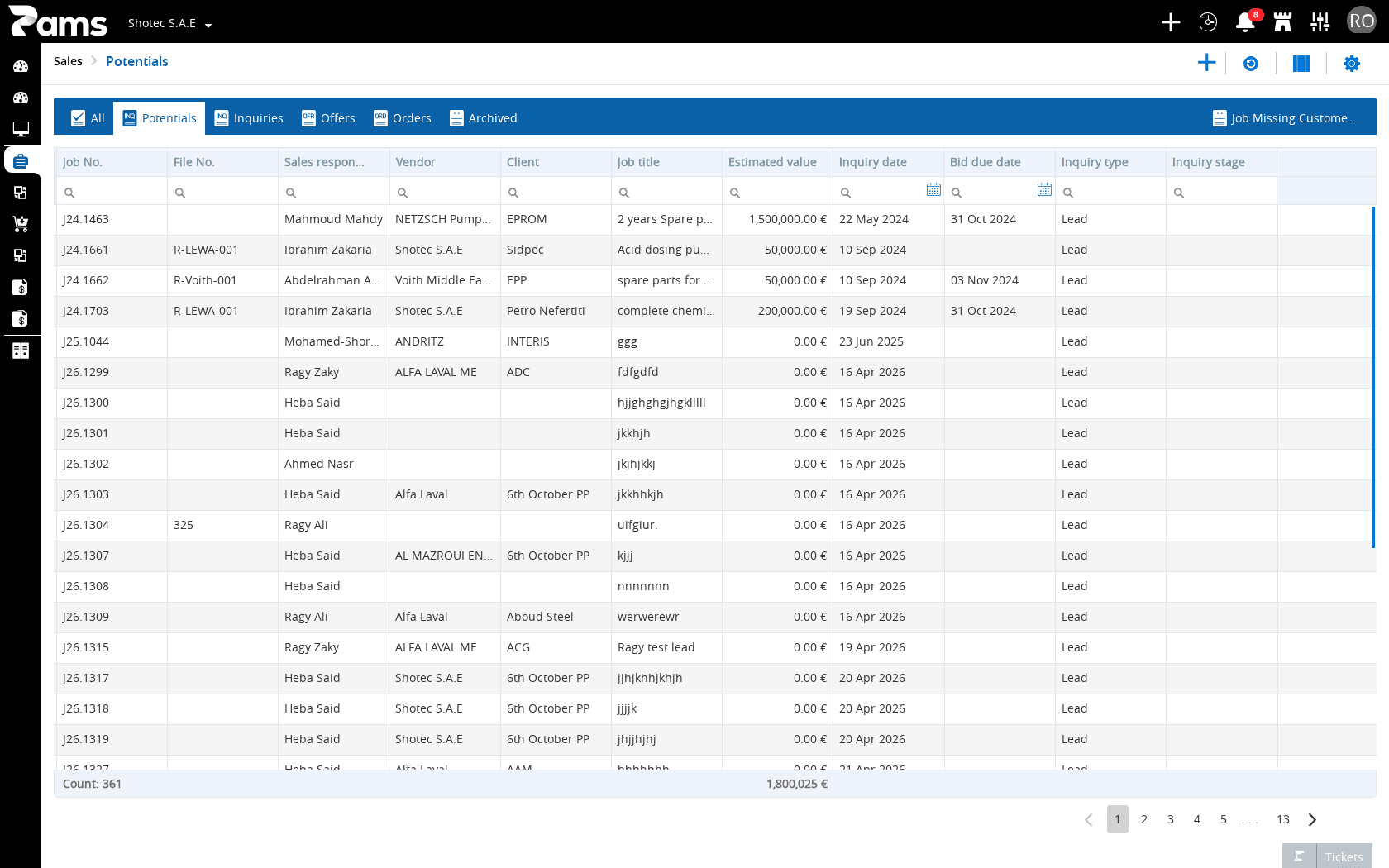Click the castle tower icon in top bar
The height and width of the screenshot is (868, 1389).
tap(1282, 22)
